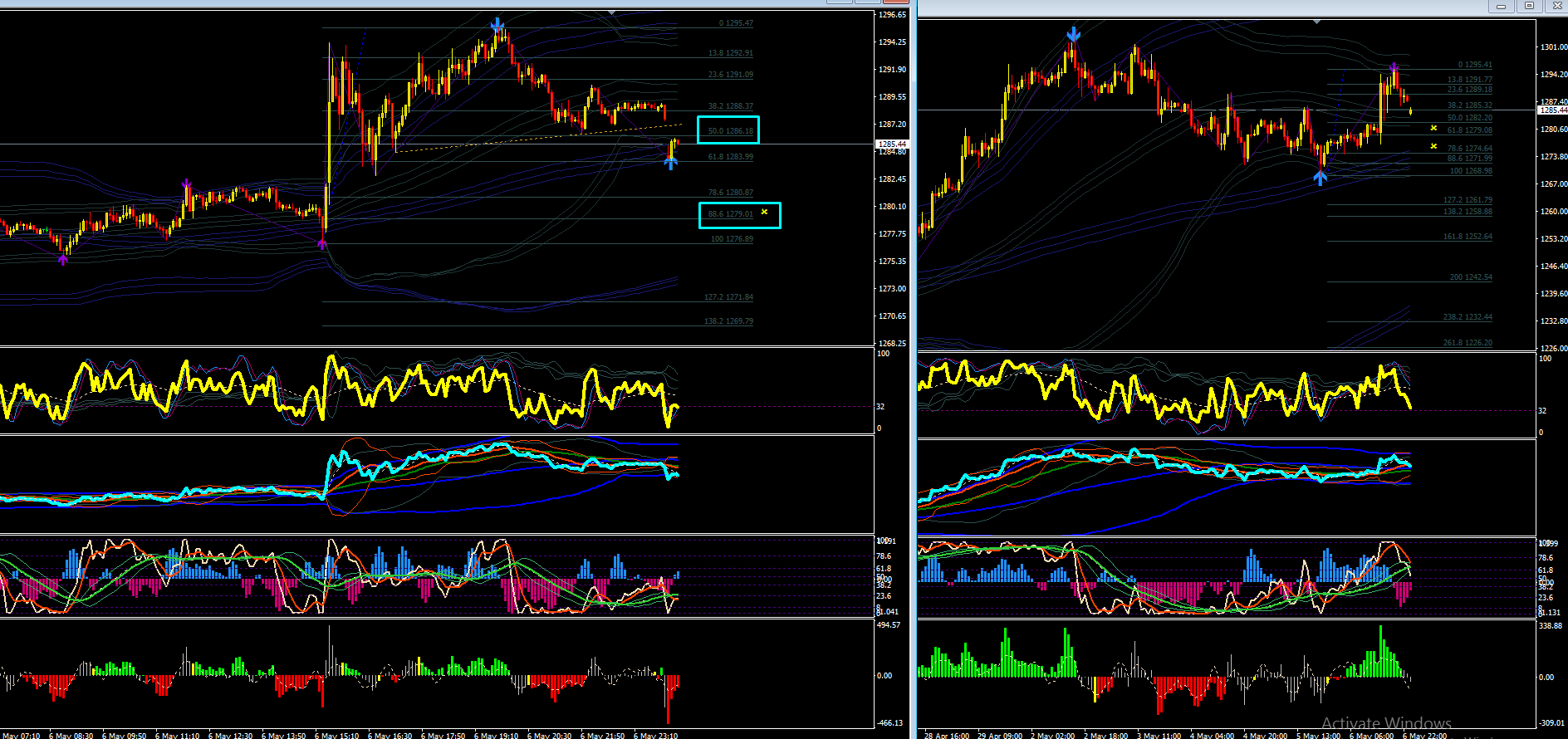
Task: Click the 161.8 1252.64 Fibonacci label
Action: pyautogui.click(x=1468, y=237)
